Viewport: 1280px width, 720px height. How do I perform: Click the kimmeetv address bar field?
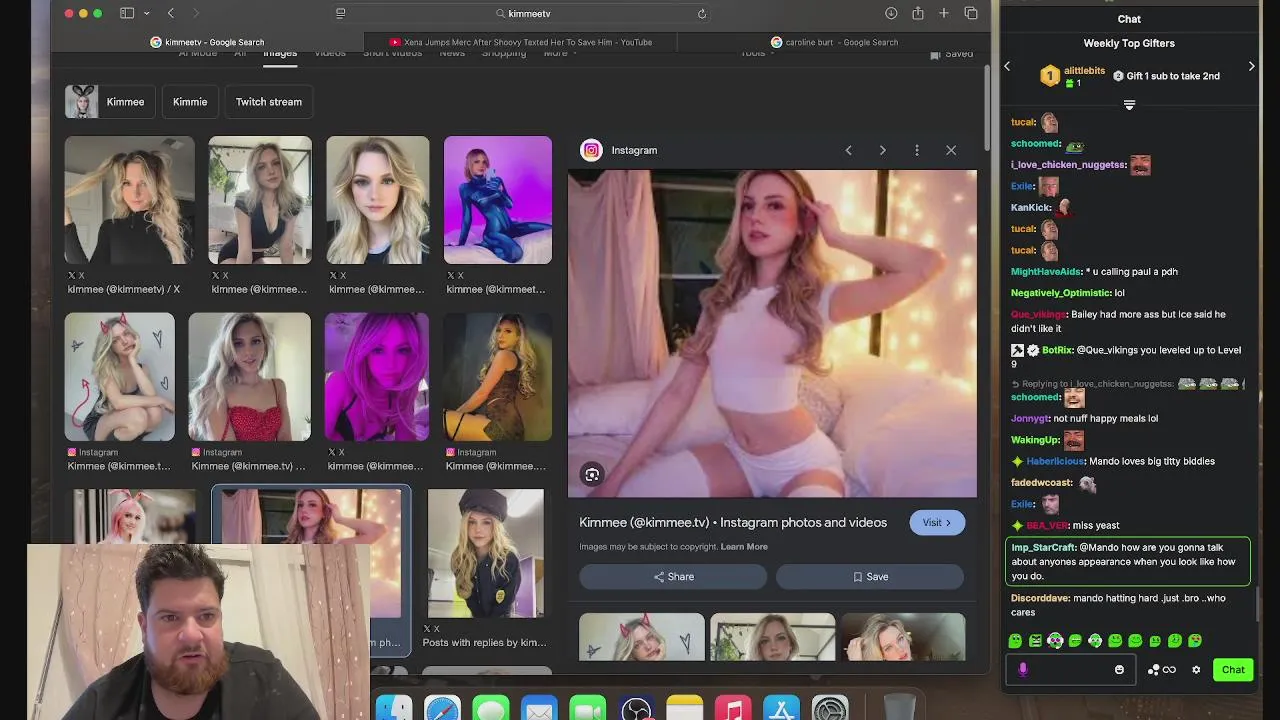(x=523, y=13)
